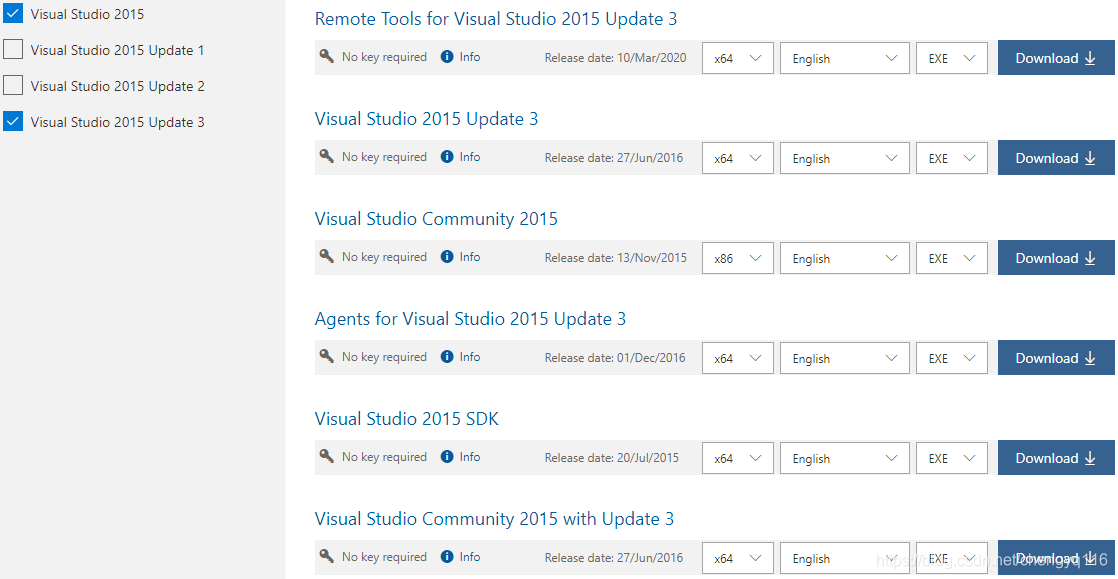The height and width of the screenshot is (579, 1118).
Task: Open x64 dropdown for Community 2015 with Update 3
Action: [x=738, y=558]
